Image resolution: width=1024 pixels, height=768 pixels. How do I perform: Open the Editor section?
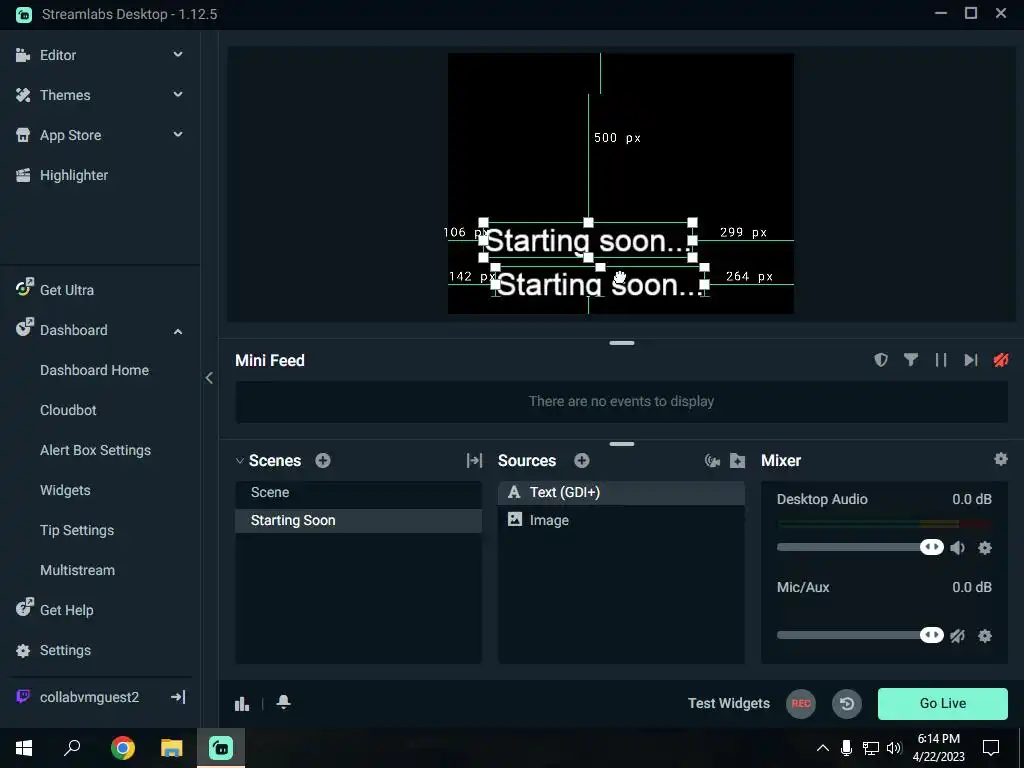click(x=57, y=56)
